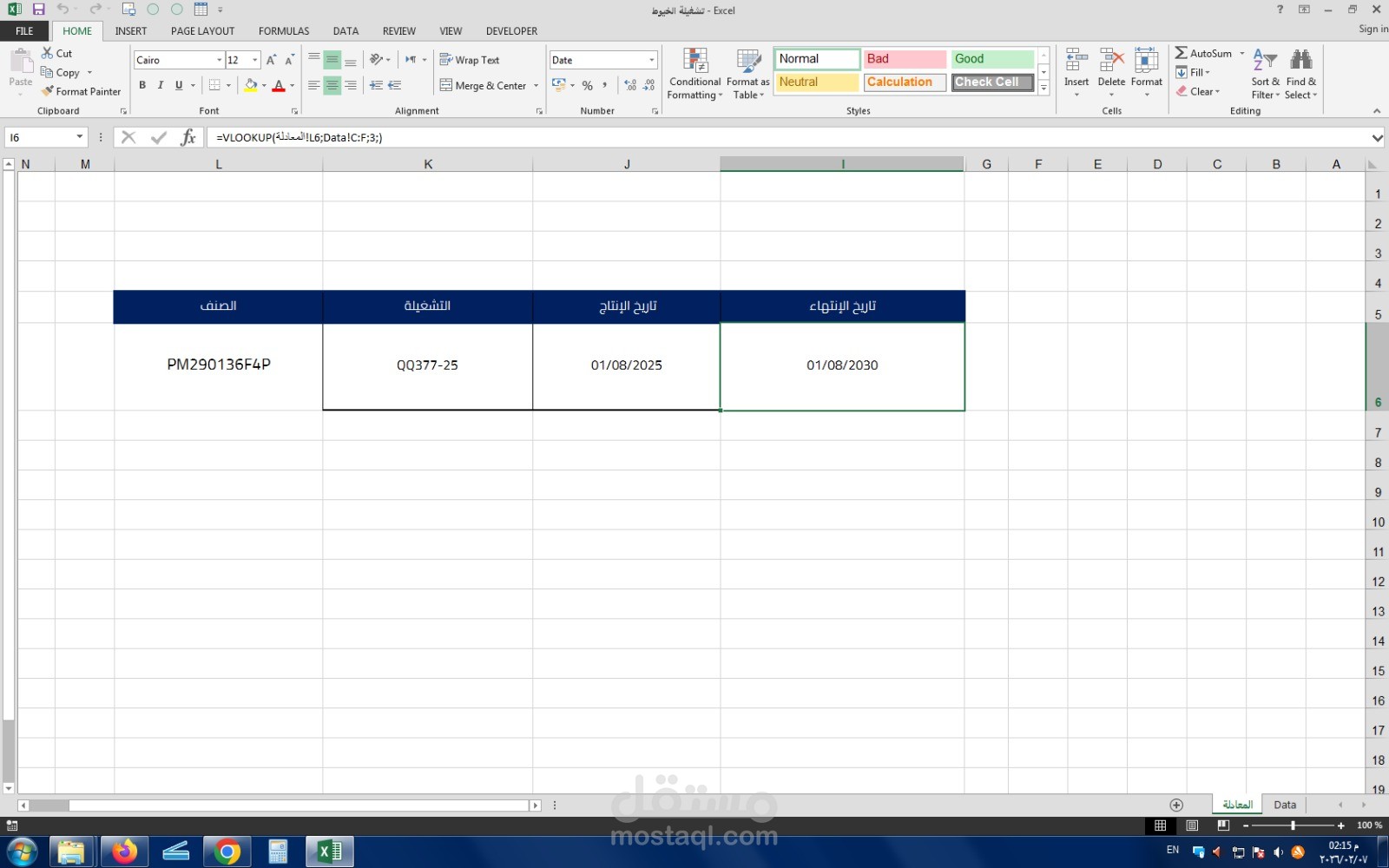Apply the Calculation cell style

[905, 82]
